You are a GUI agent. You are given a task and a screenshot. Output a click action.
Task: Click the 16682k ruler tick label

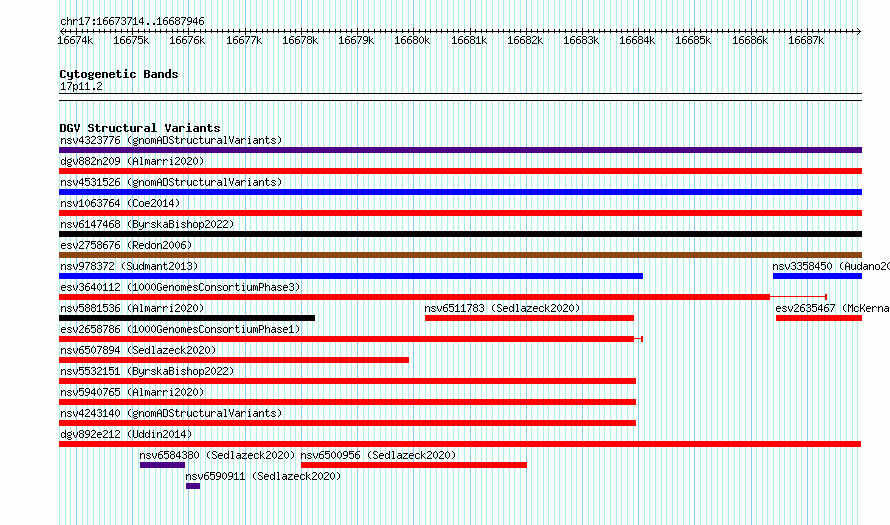525,40
